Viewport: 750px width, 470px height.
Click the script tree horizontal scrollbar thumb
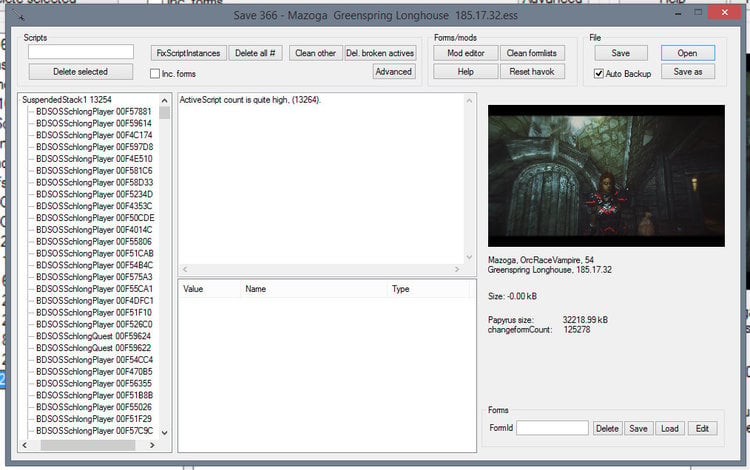pyautogui.click(x=88, y=445)
